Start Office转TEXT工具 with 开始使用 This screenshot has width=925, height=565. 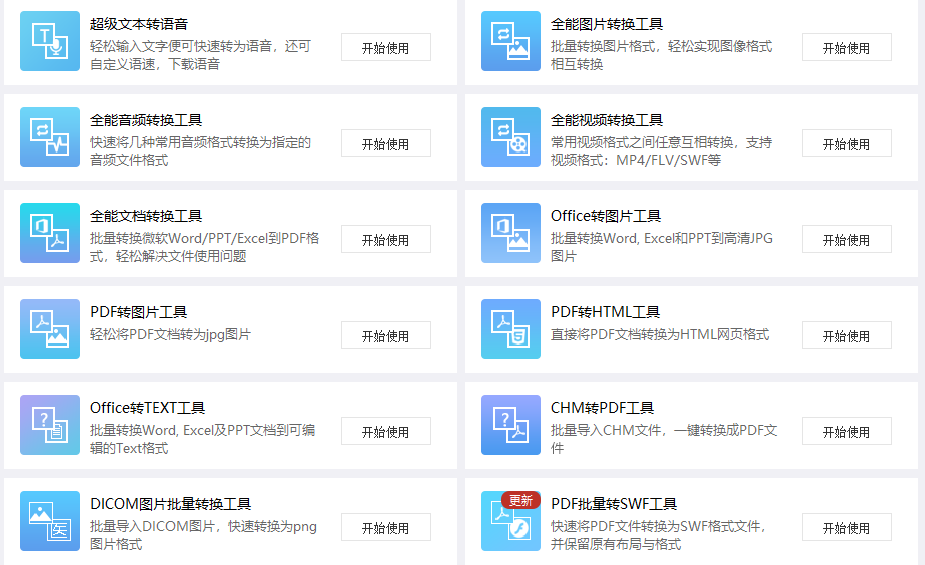point(386,432)
